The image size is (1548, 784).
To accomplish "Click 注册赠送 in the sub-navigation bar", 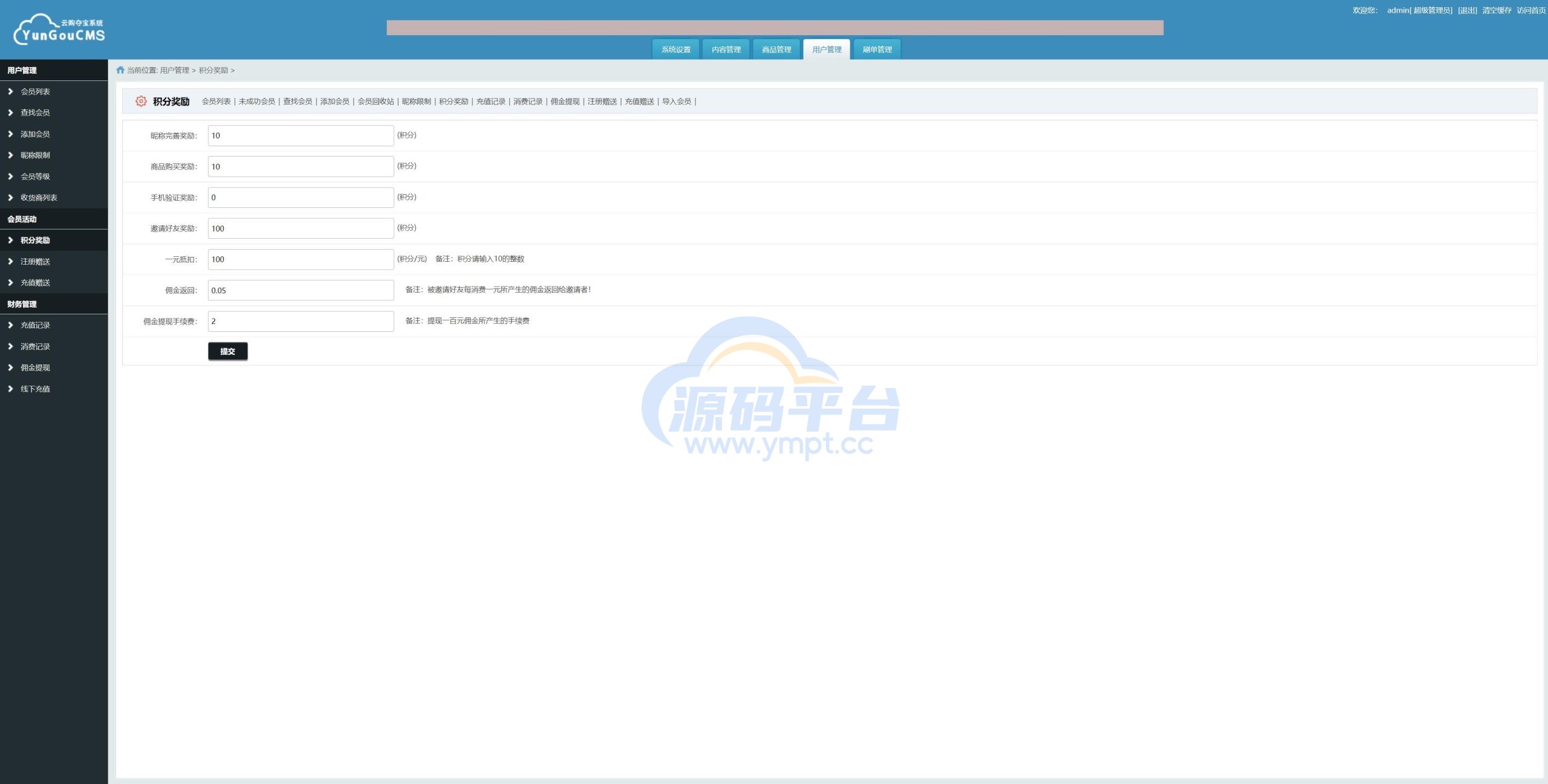I will (602, 101).
